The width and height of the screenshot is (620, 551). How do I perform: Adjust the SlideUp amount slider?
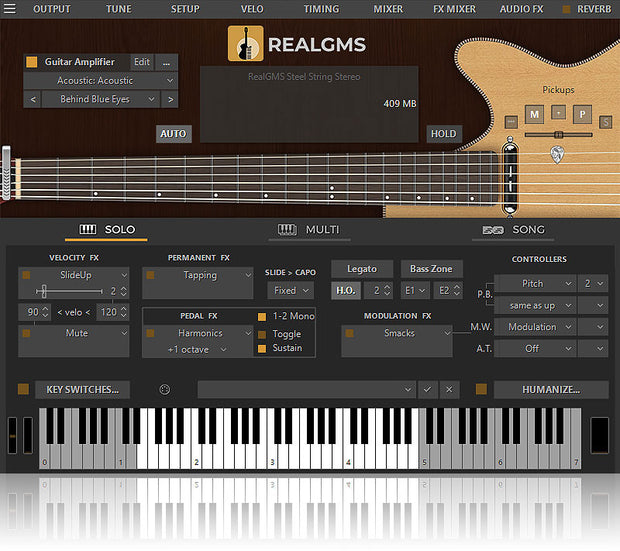point(70,292)
